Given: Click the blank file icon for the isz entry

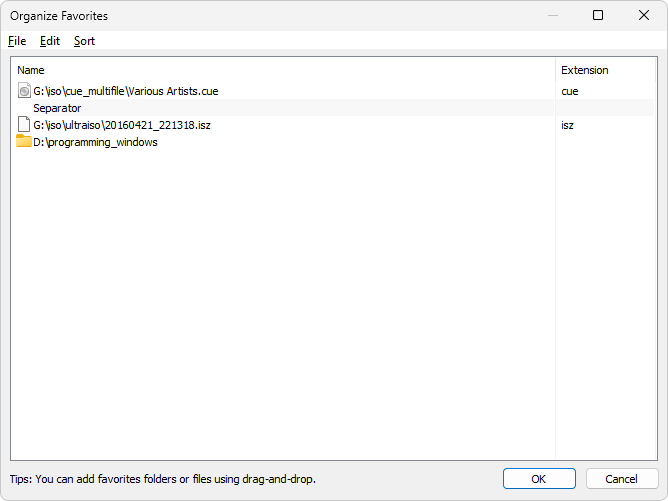Looking at the screenshot, I should 24,124.
